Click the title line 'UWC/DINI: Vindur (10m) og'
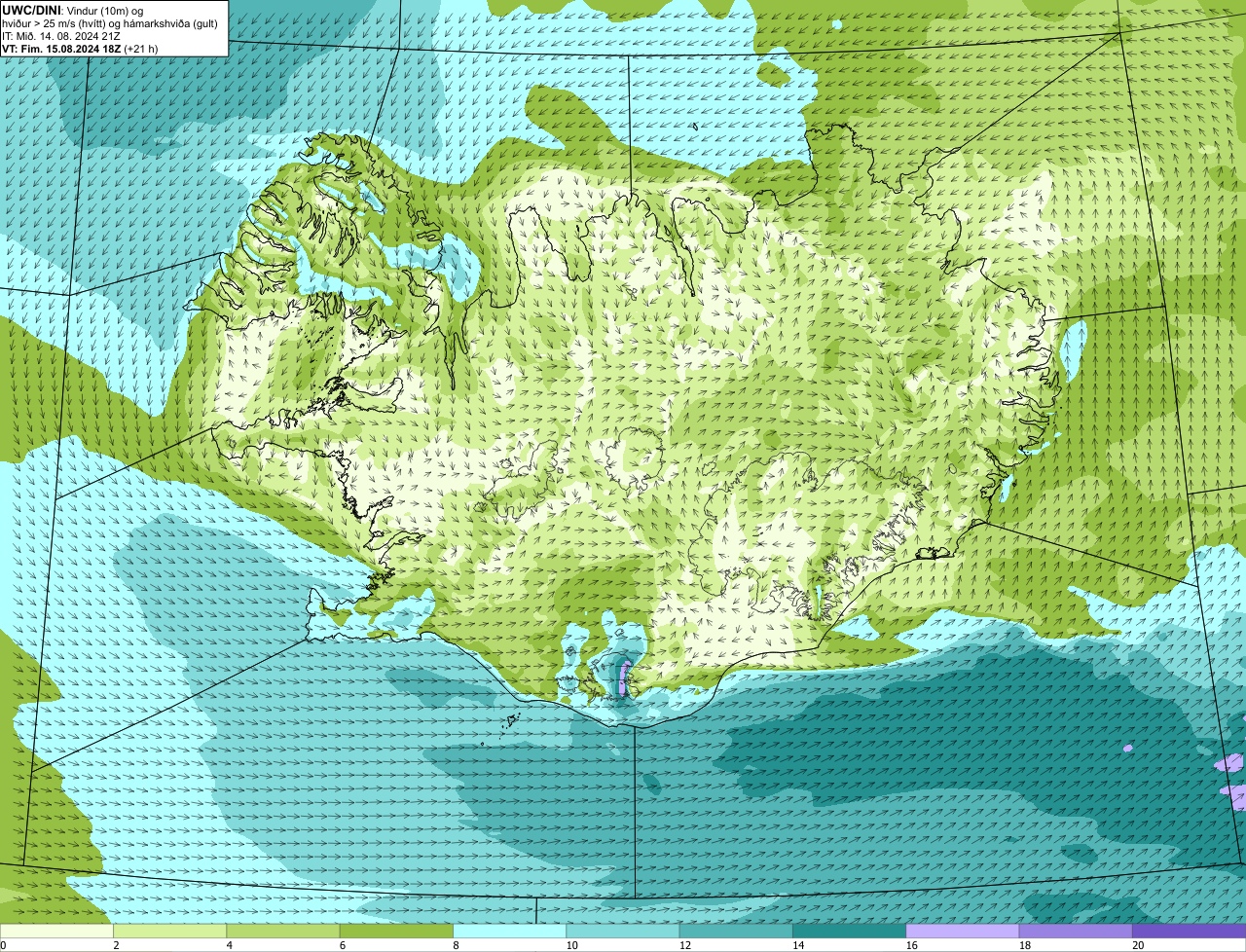This screenshot has width=1246, height=952. pos(72,11)
